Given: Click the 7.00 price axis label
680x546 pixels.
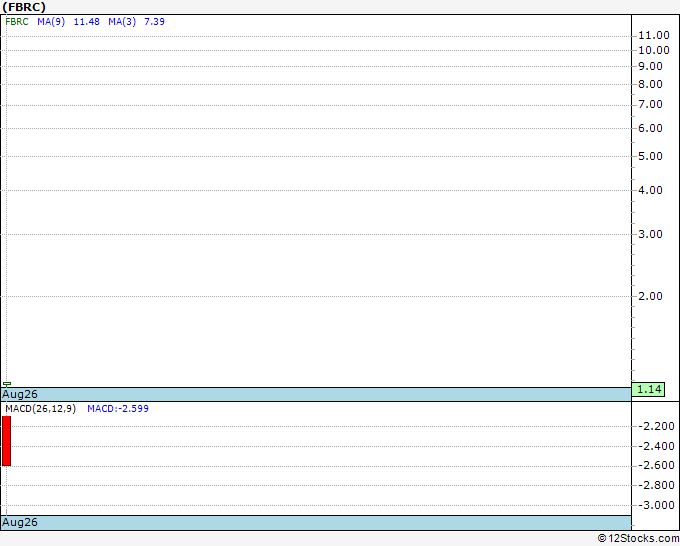Looking at the screenshot, I should pyautogui.click(x=650, y=105).
